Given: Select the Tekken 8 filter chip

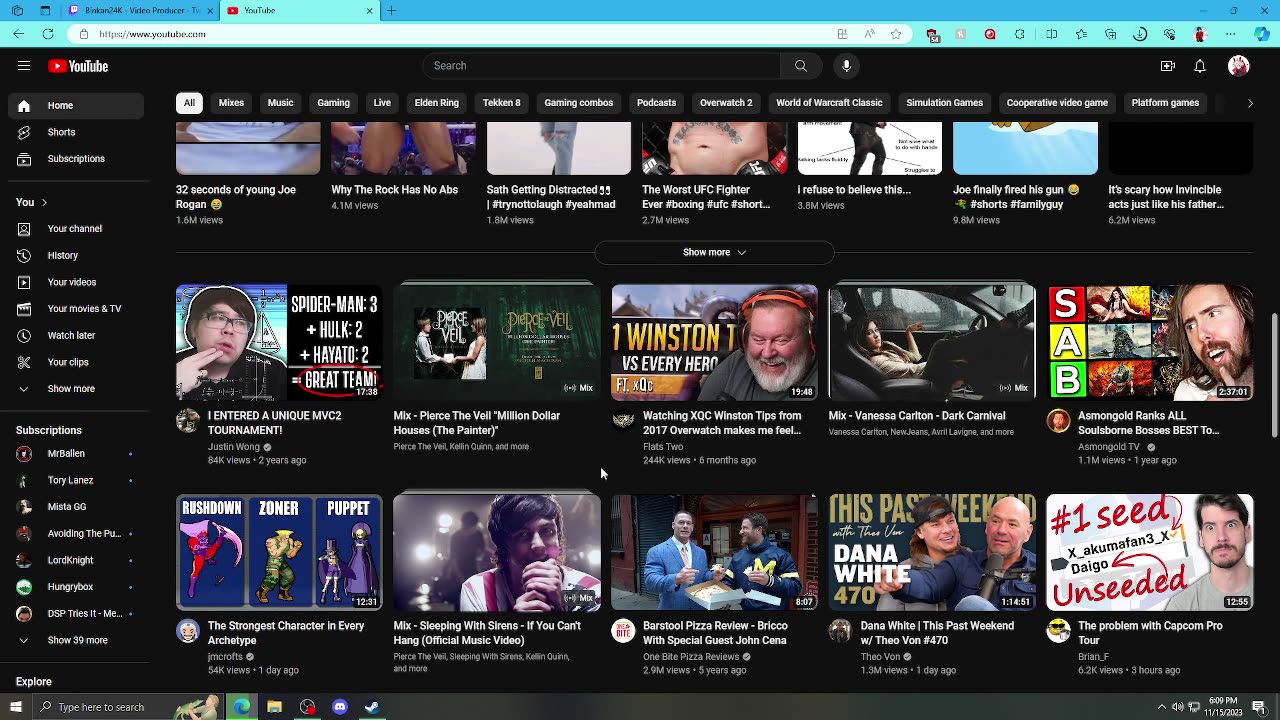Looking at the screenshot, I should (x=502, y=103).
